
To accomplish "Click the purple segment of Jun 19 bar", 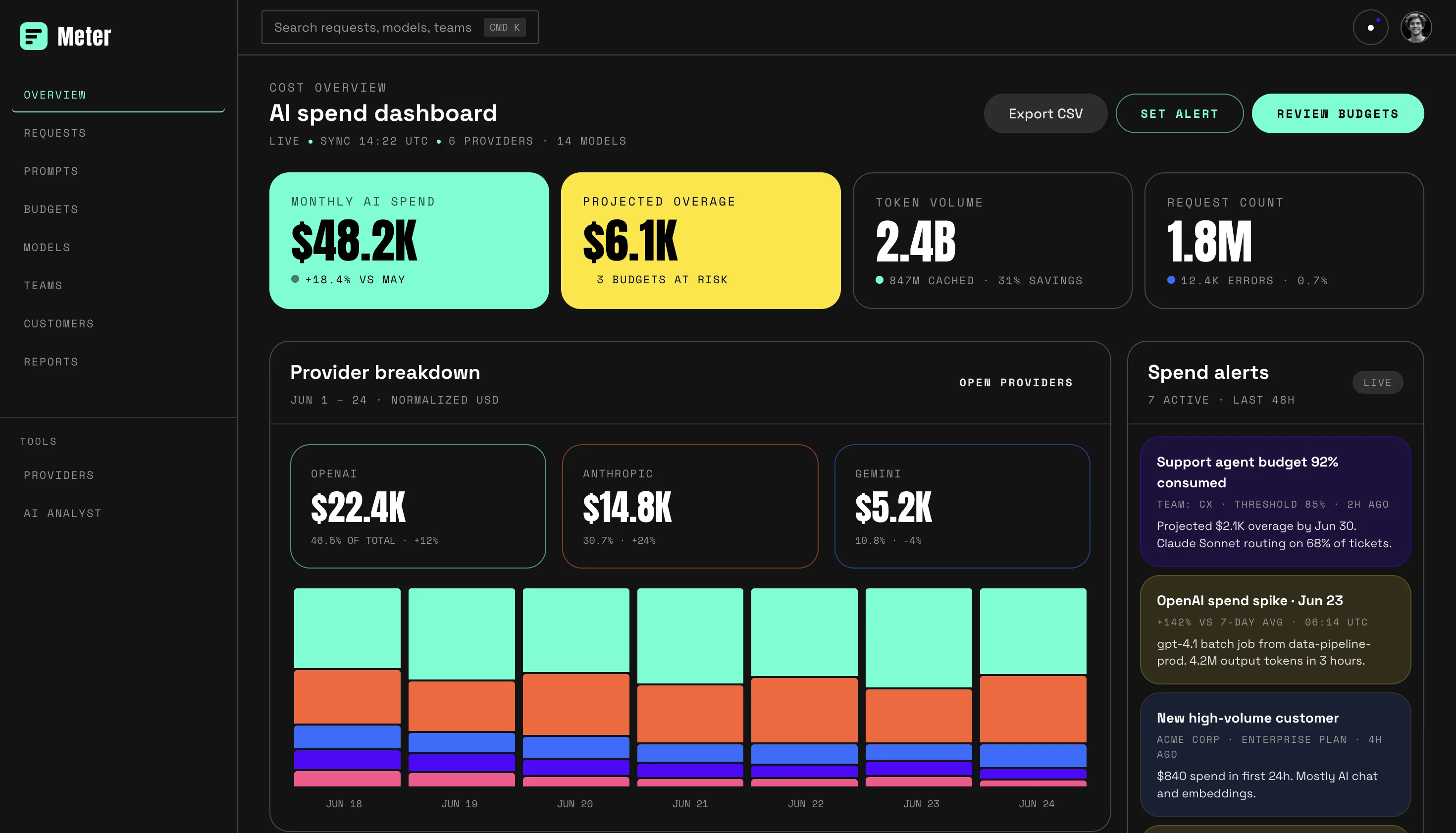I will 461,763.
